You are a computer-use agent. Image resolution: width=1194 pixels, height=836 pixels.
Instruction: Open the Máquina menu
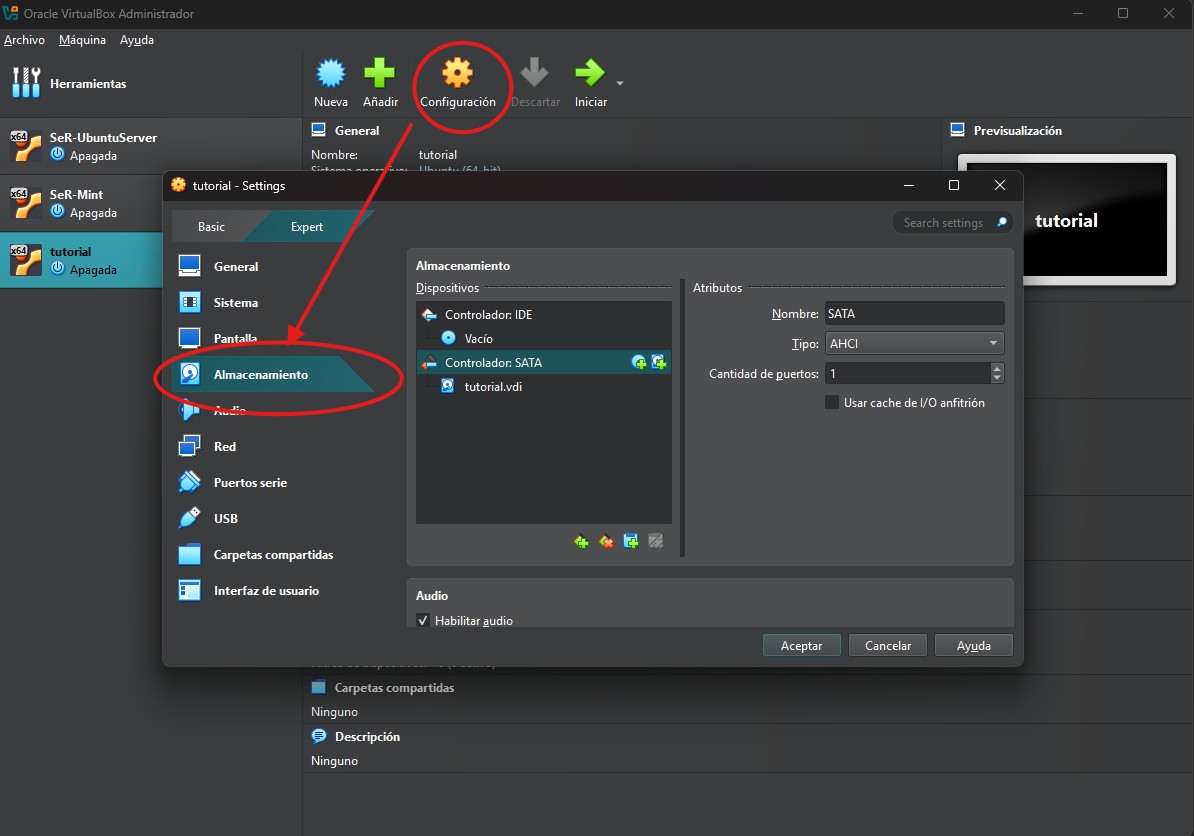(x=82, y=40)
